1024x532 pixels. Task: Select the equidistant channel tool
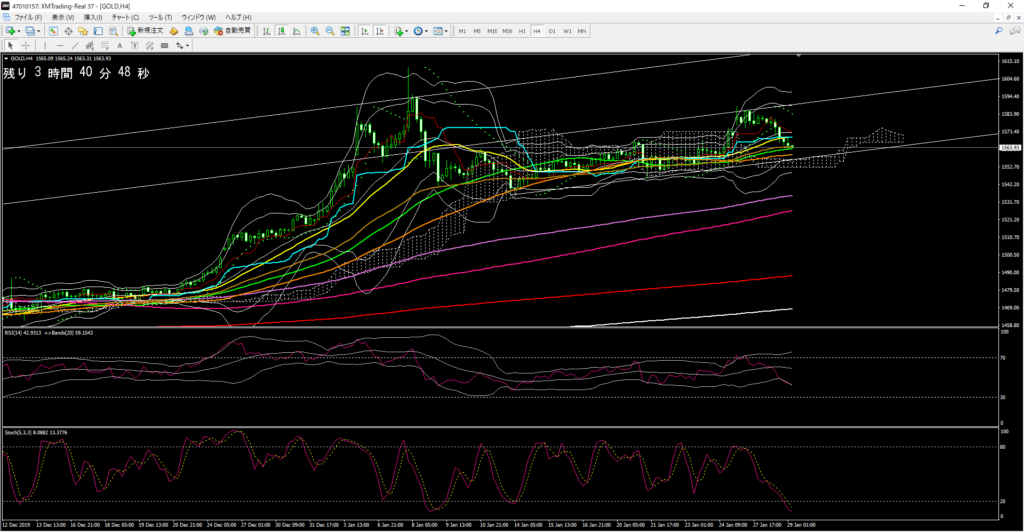coord(90,45)
